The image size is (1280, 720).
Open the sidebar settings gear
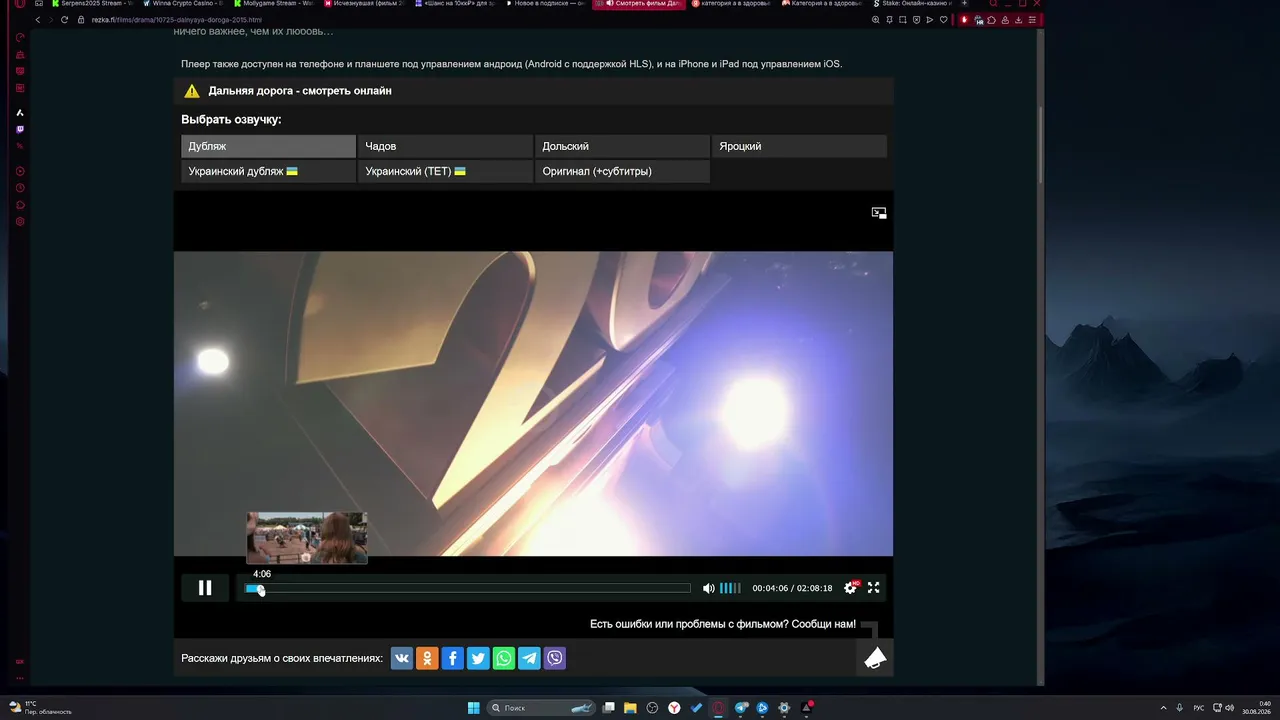[20, 222]
